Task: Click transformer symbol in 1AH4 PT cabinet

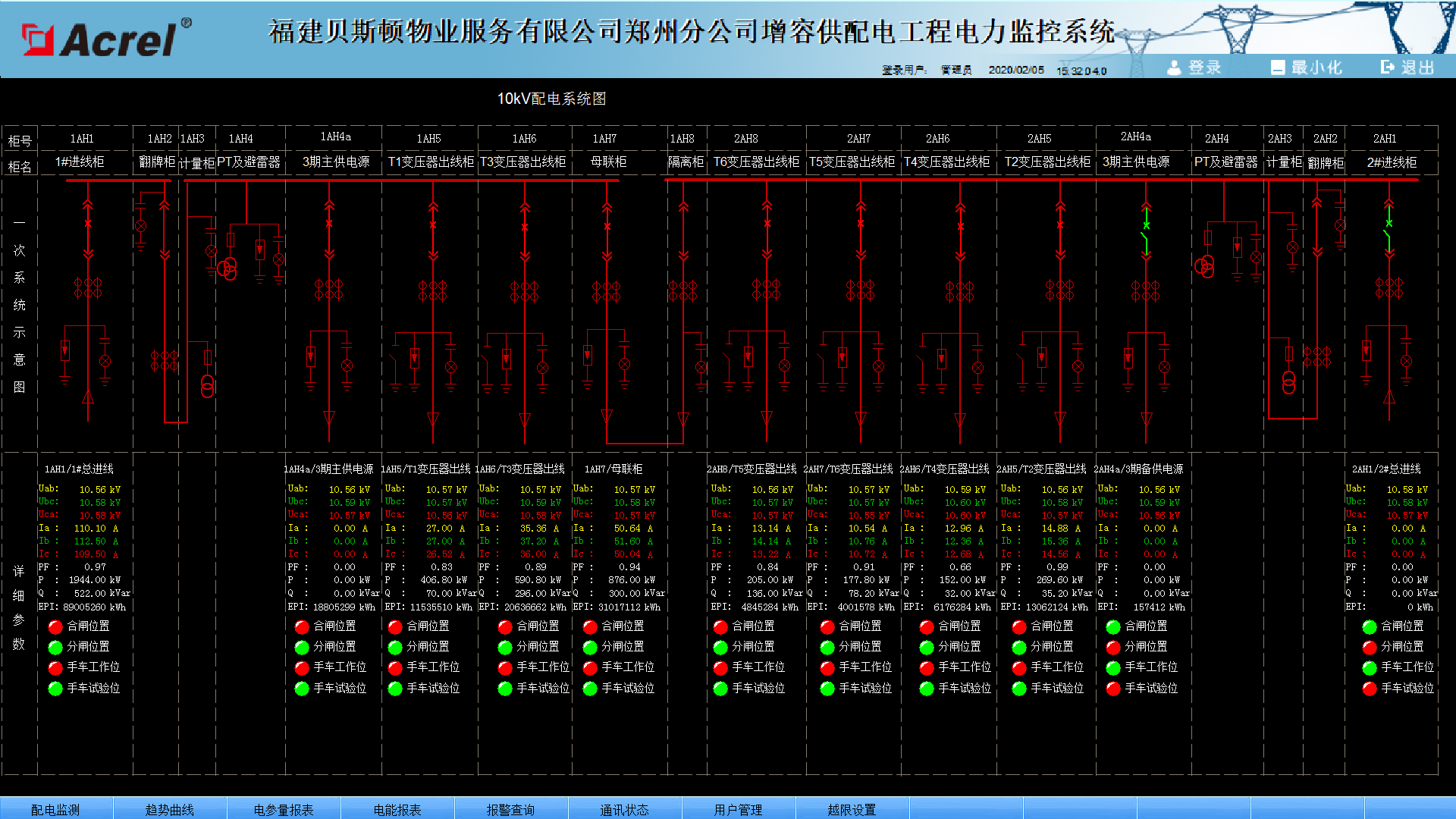Action: click(x=227, y=268)
